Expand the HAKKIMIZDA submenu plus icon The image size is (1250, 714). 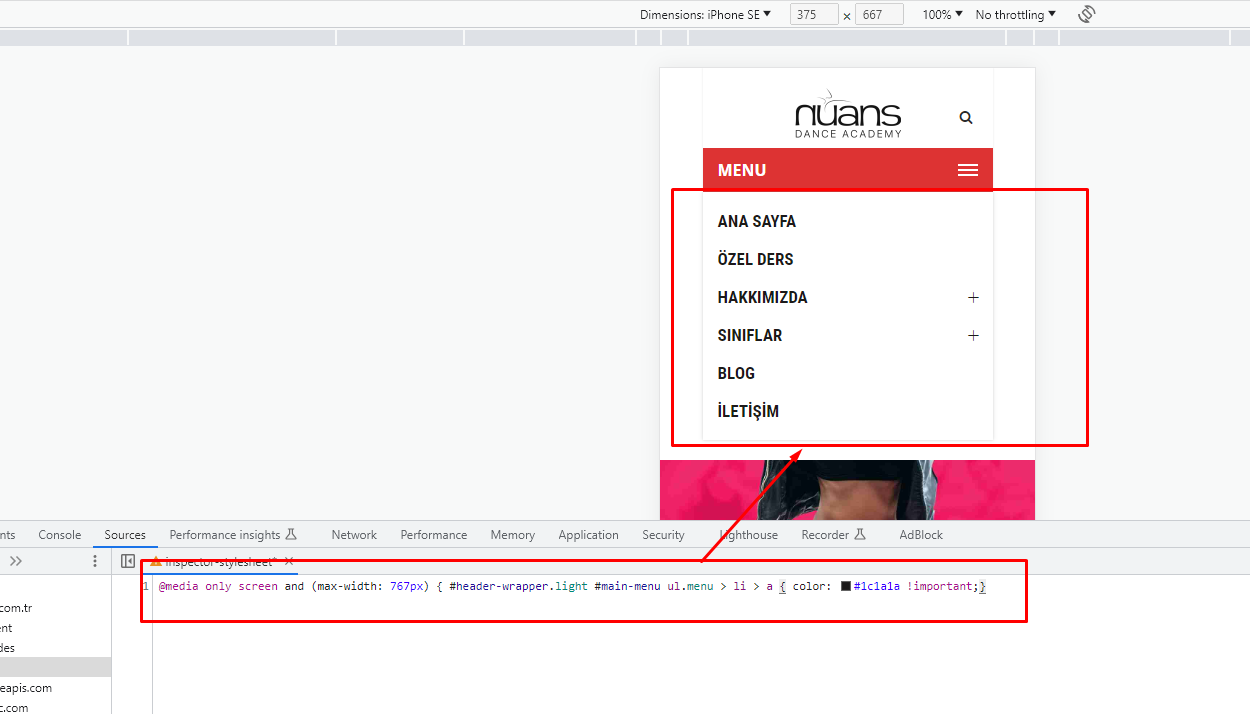pos(973,298)
